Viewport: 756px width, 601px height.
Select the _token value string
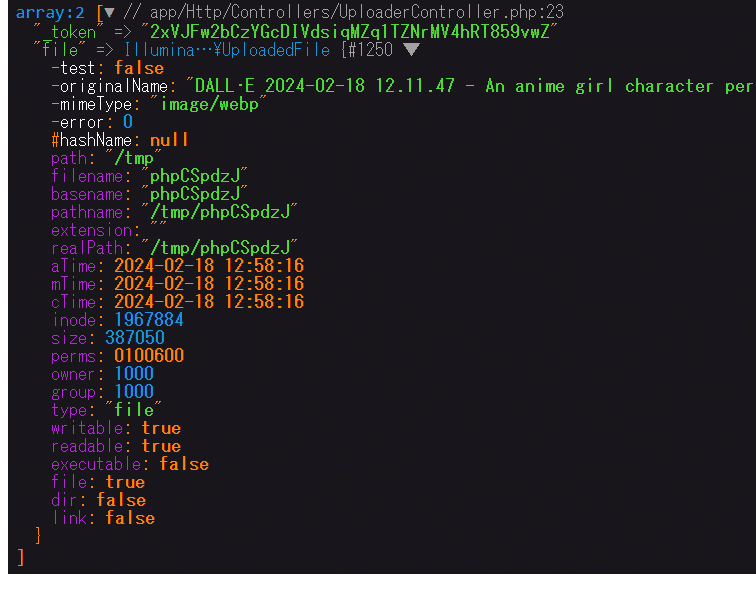[x=349, y=32]
